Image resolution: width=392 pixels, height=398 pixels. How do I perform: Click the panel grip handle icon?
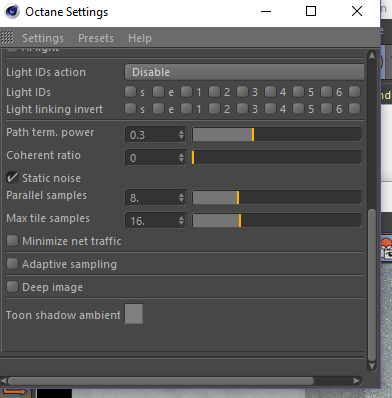coord(7,37)
